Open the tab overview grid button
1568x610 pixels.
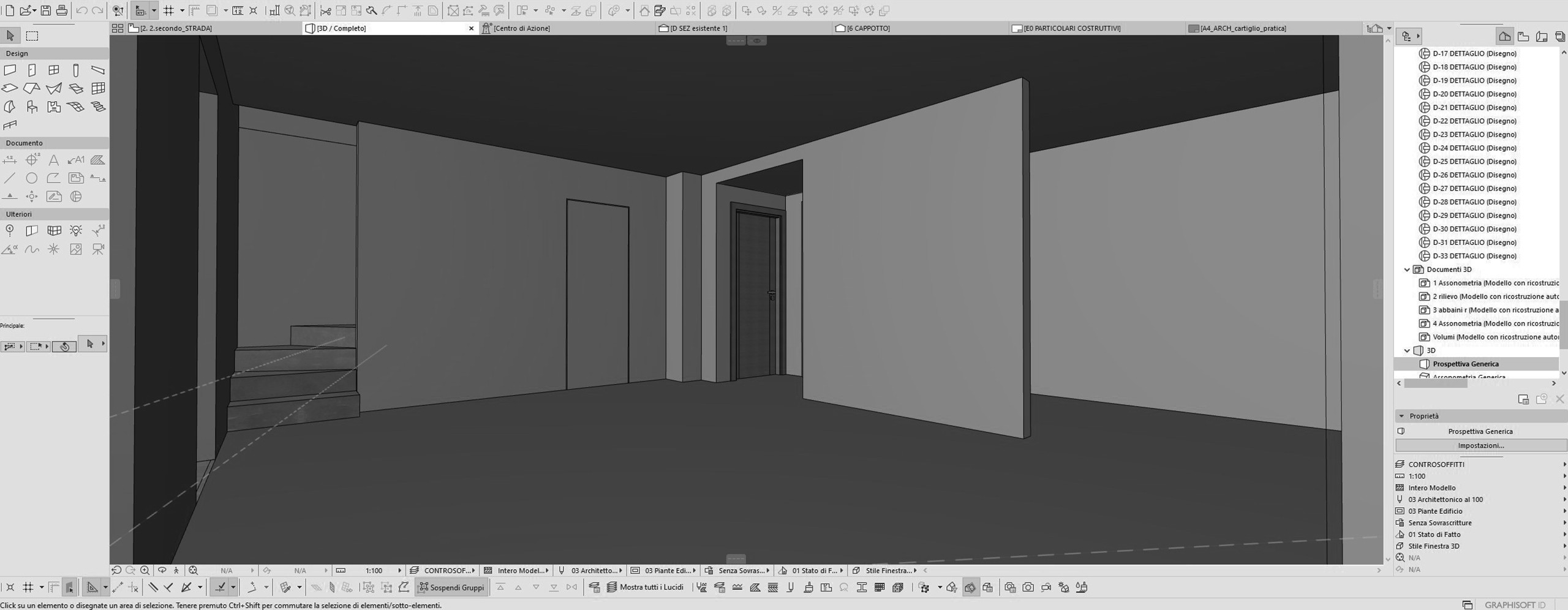pyautogui.click(x=118, y=28)
